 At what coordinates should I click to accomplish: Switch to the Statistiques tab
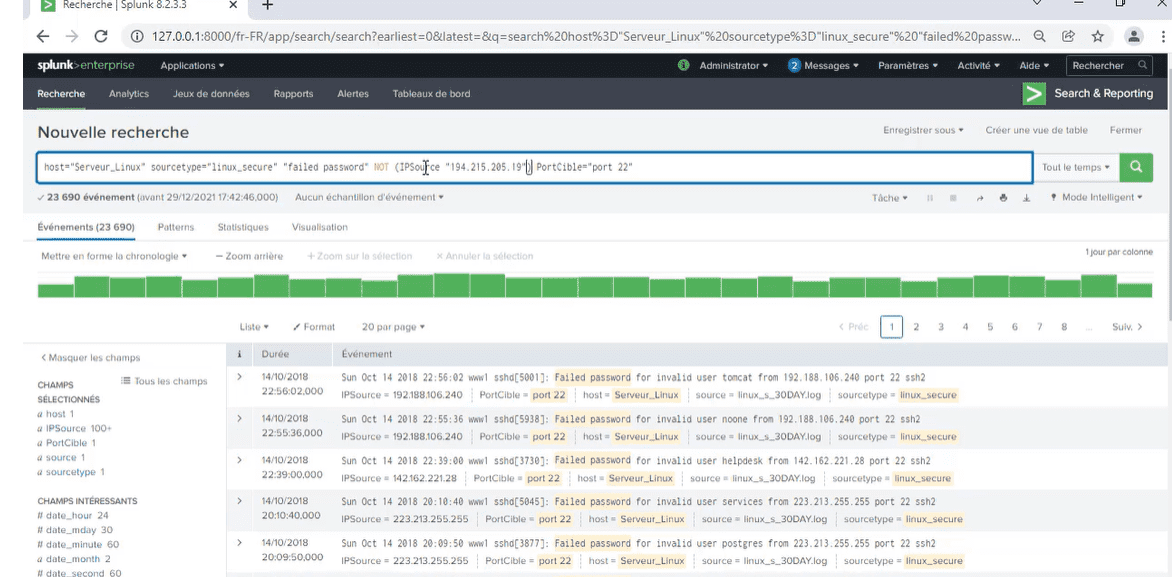tap(243, 227)
